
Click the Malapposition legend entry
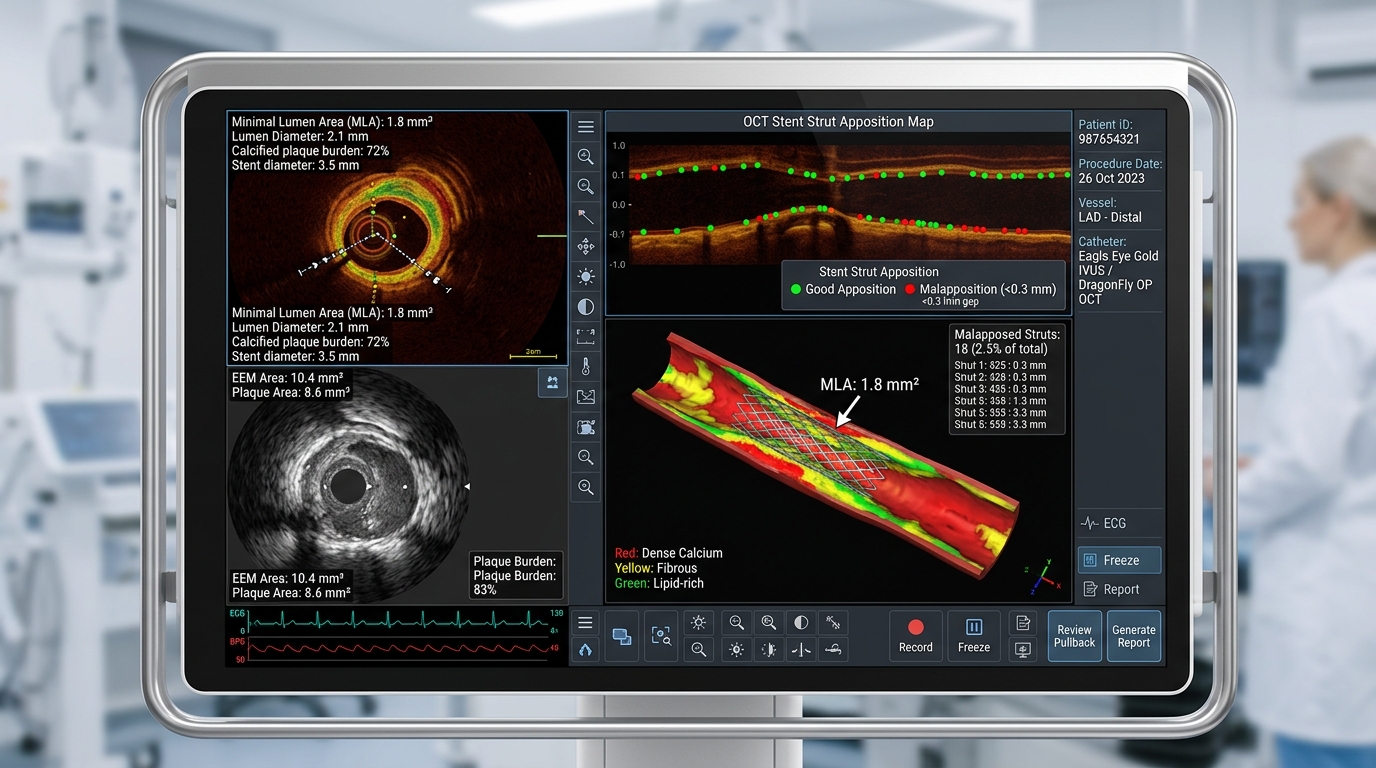click(x=980, y=290)
